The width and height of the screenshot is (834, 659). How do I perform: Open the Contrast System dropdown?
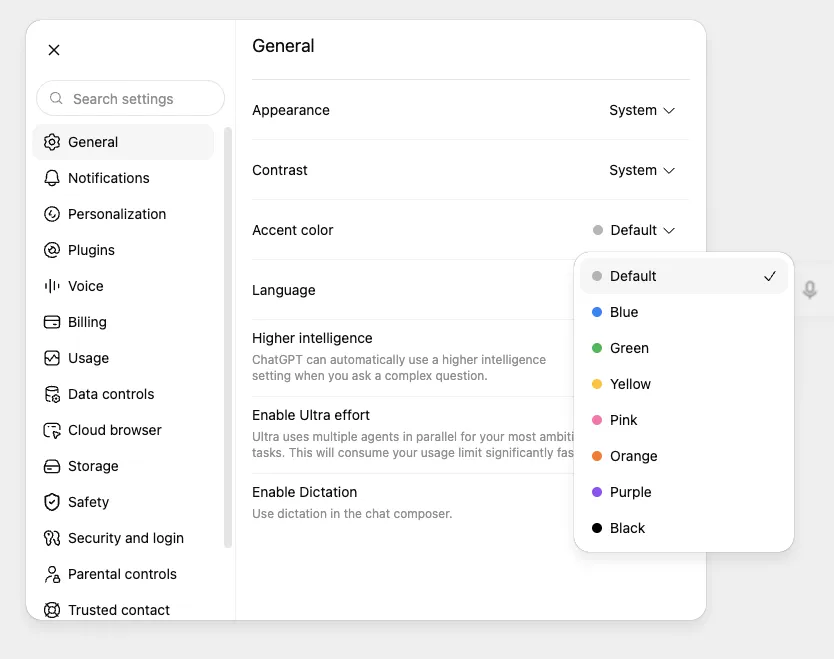click(x=642, y=170)
